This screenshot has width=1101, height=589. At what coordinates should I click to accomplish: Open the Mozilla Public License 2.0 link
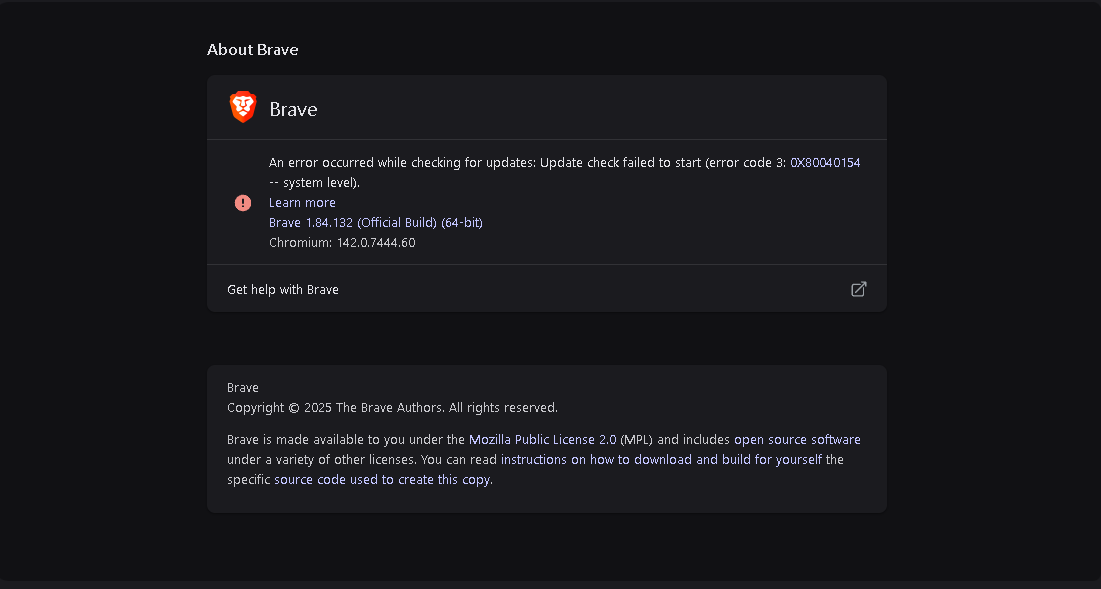click(x=542, y=439)
